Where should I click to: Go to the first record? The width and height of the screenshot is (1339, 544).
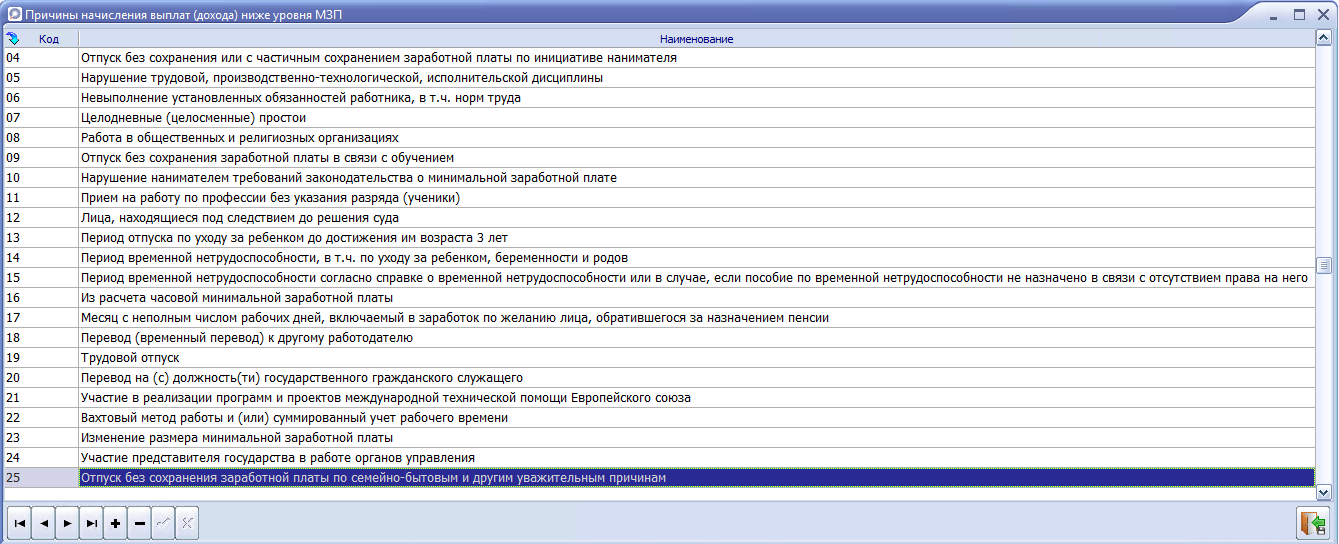(x=19, y=524)
